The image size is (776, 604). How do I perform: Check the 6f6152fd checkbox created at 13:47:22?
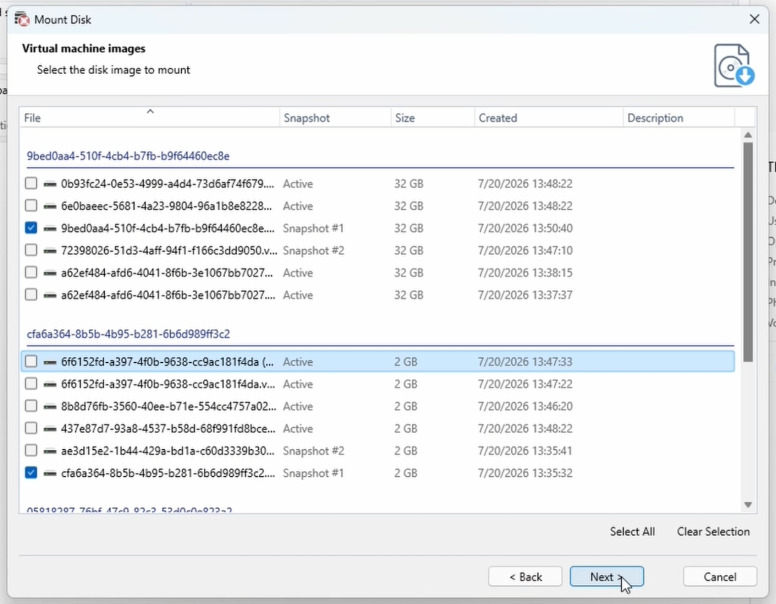[31, 384]
